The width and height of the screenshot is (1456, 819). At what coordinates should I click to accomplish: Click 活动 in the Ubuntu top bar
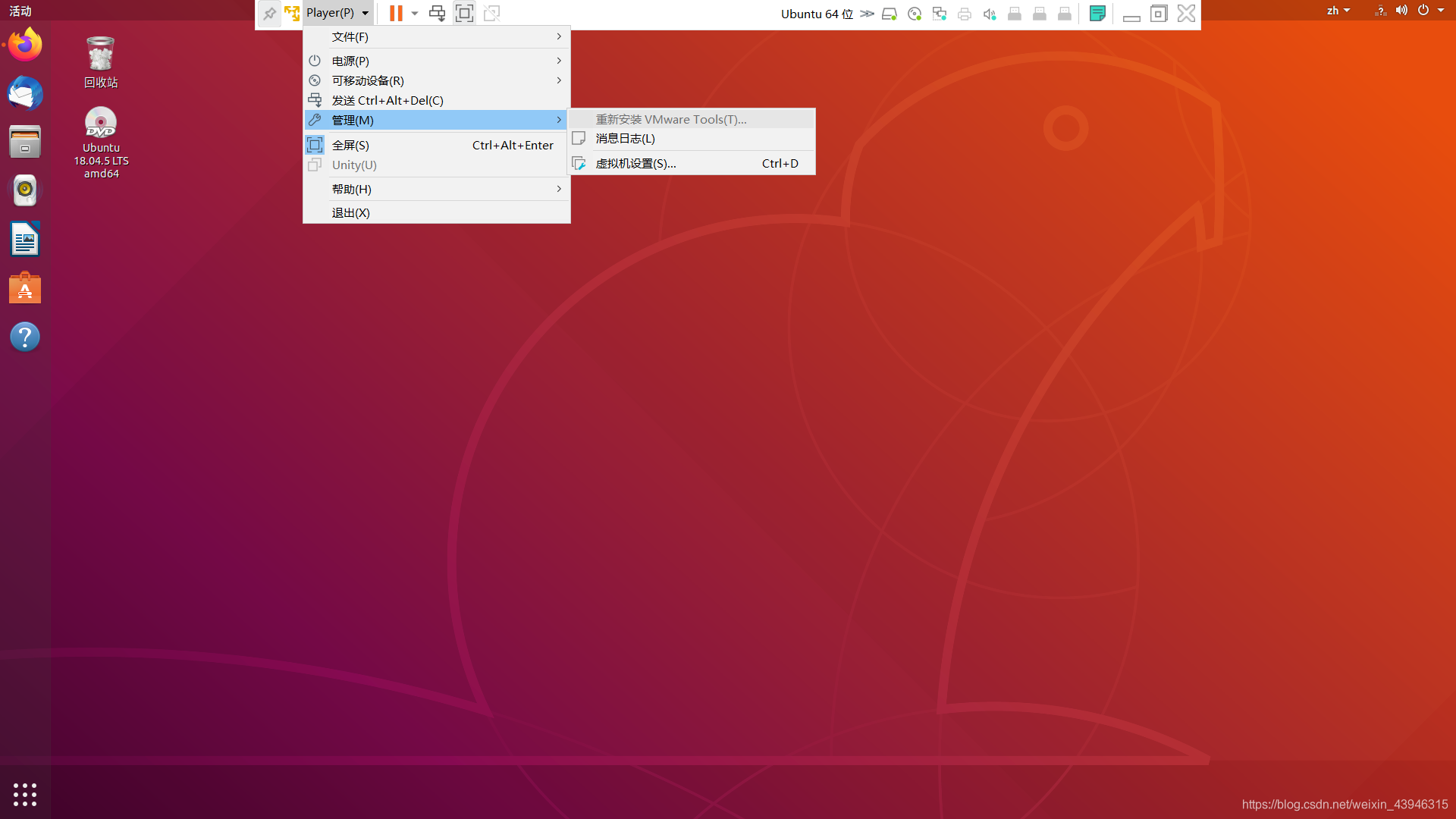20,11
